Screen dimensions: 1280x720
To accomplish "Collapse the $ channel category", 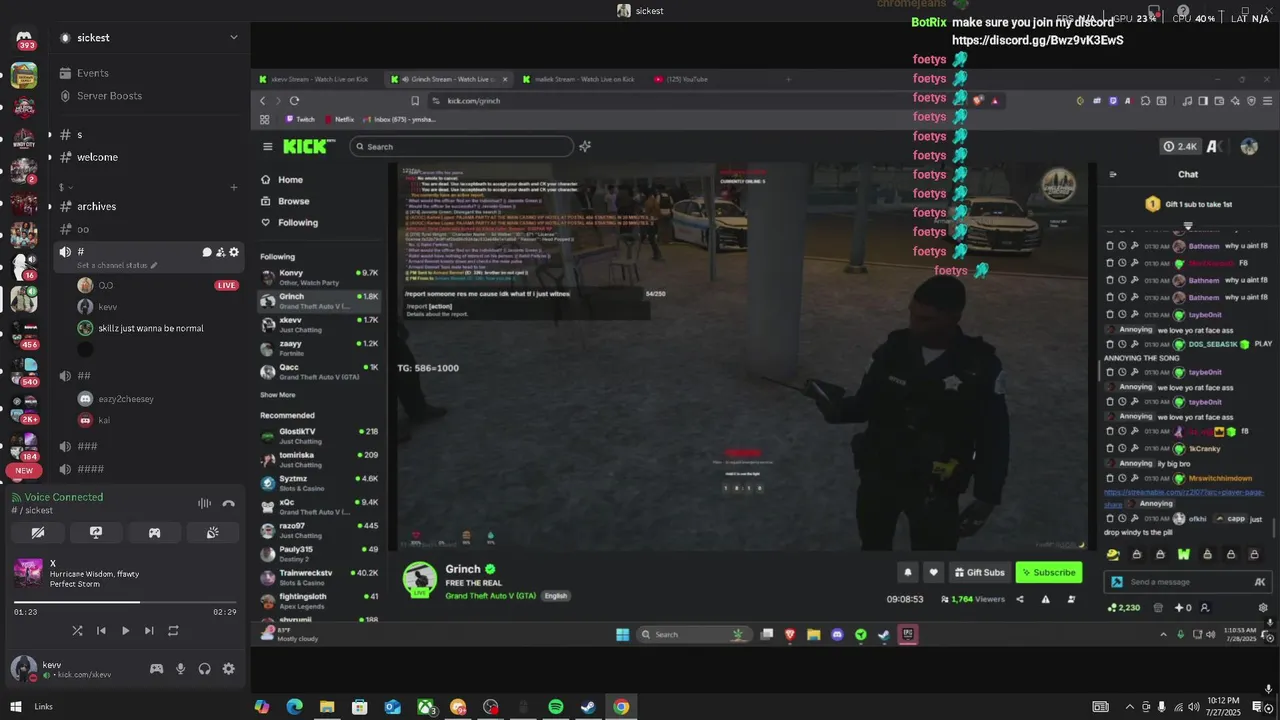I will [x=66, y=187].
